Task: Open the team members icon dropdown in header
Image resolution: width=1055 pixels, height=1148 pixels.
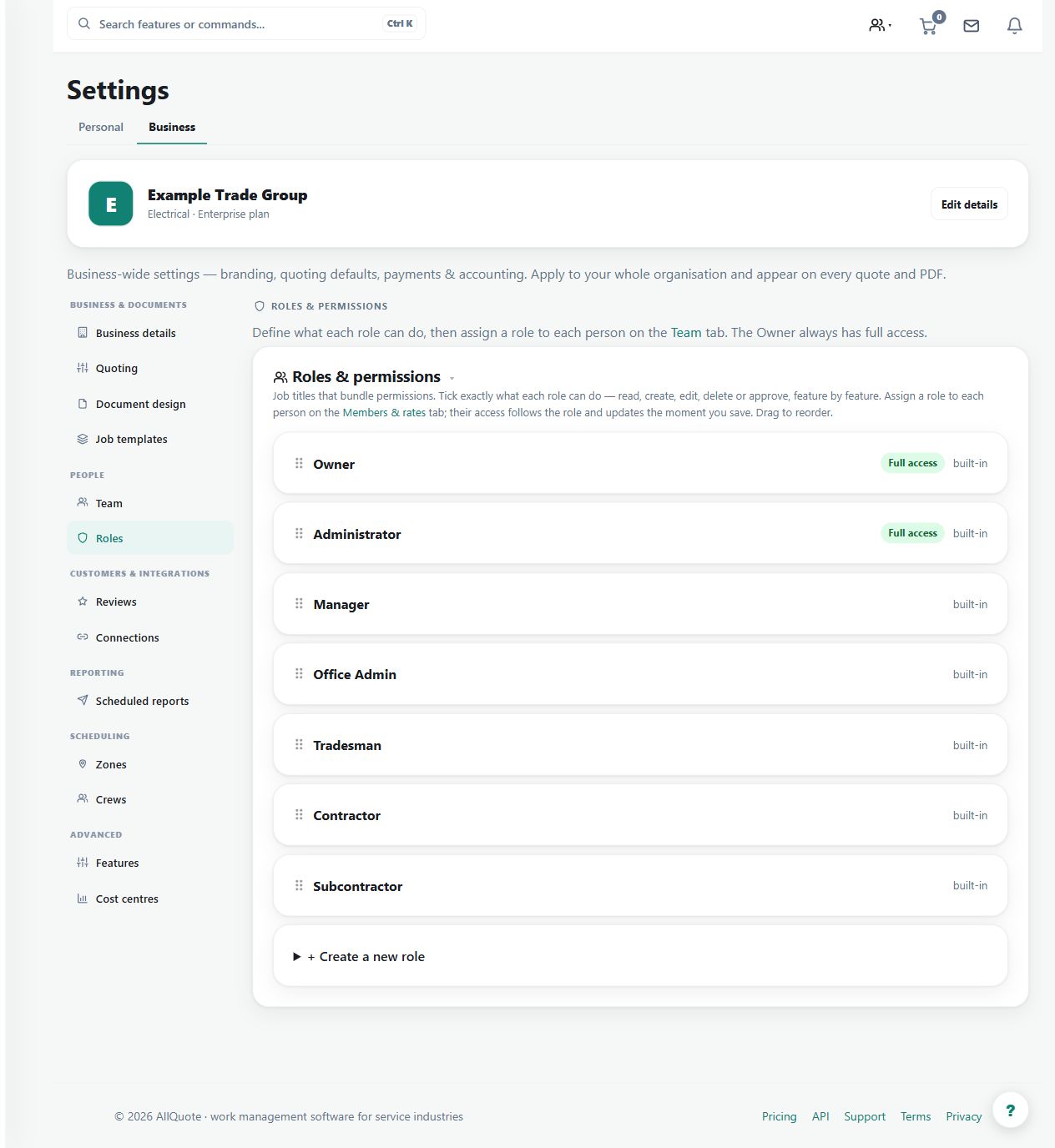Action: 880,25
